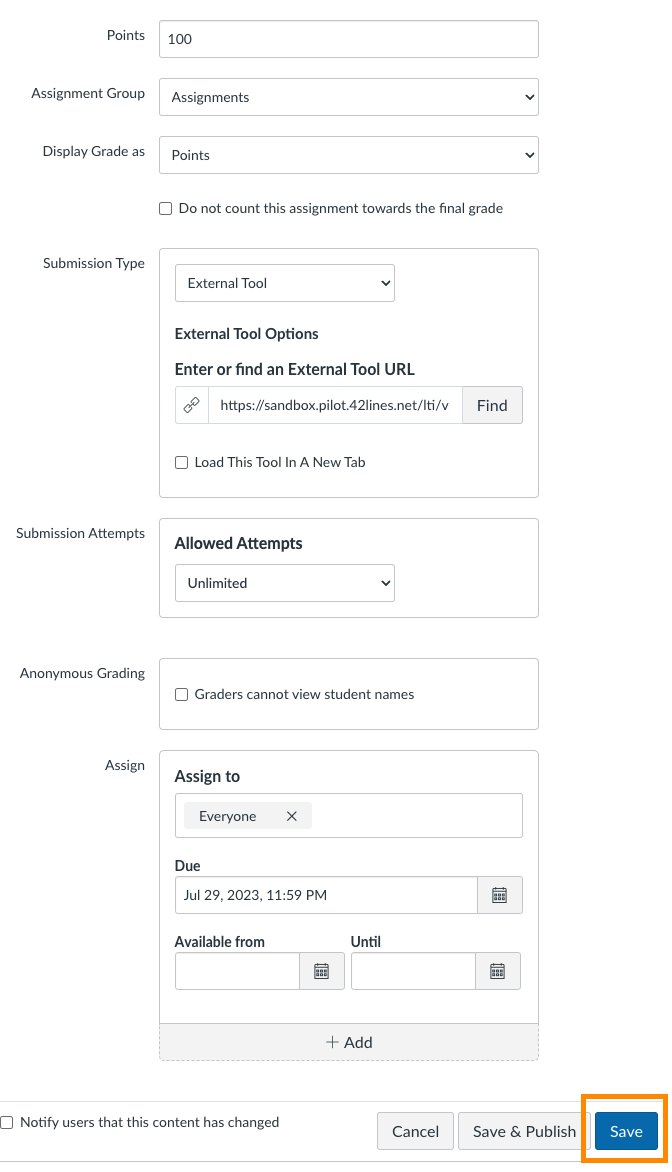Click the highlighted Save button
Viewport: 672px width, 1172px height.
tap(625, 1131)
